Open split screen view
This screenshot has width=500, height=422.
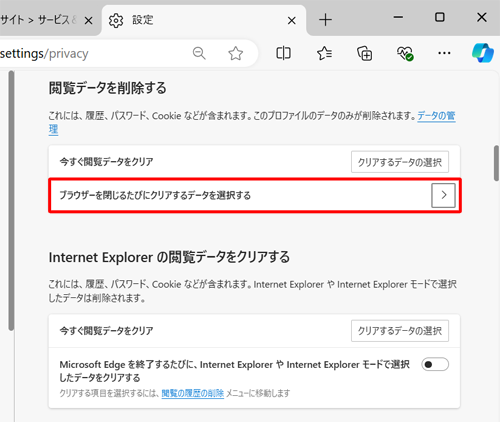[x=283, y=53]
